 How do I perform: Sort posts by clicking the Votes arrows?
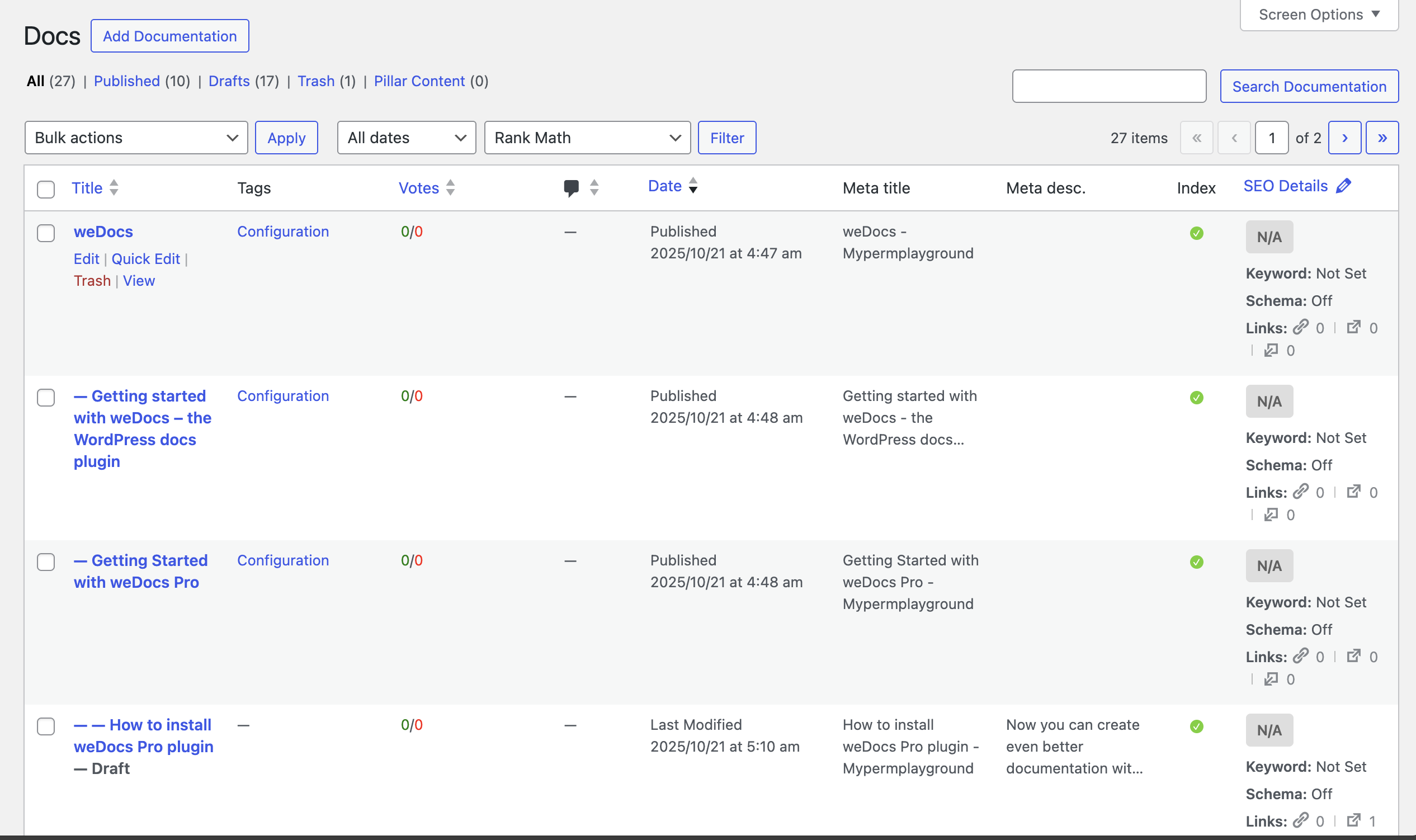point(450,187)
